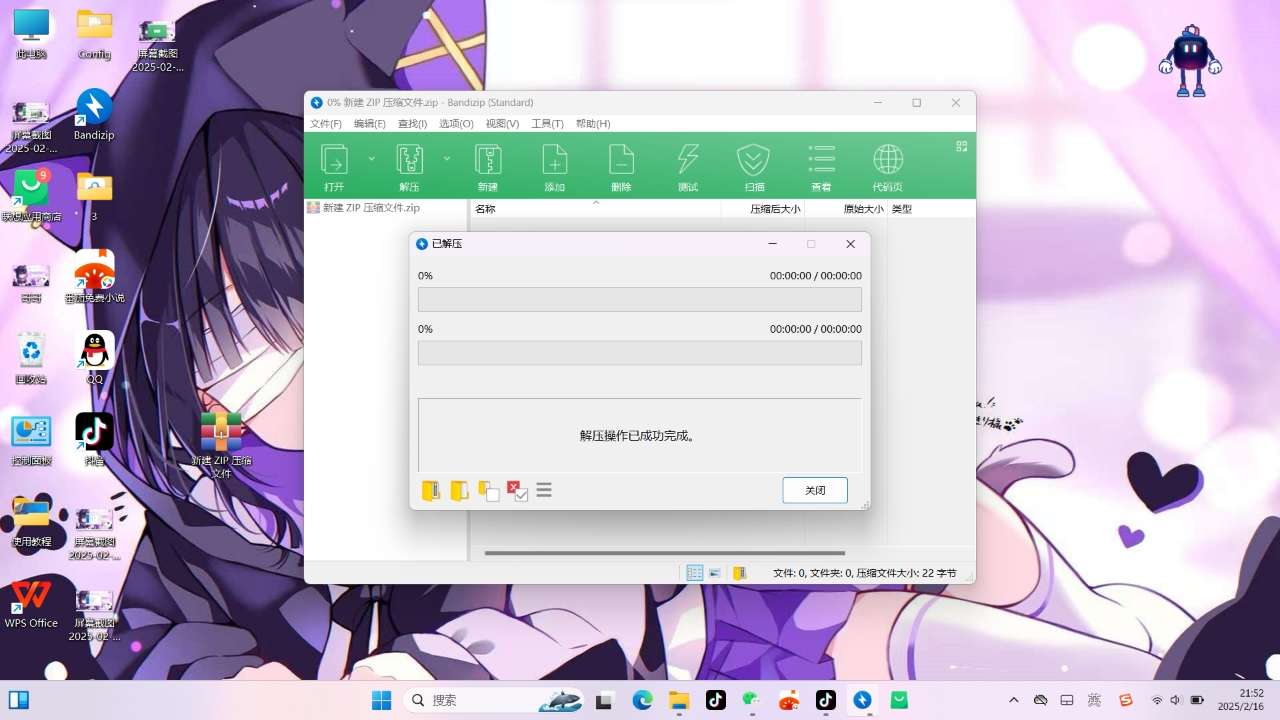Viewport: 1280px width, 720px height.
Task: Select the 番茄免费小说 desktop shortcut
Action: tap(94, 277)
